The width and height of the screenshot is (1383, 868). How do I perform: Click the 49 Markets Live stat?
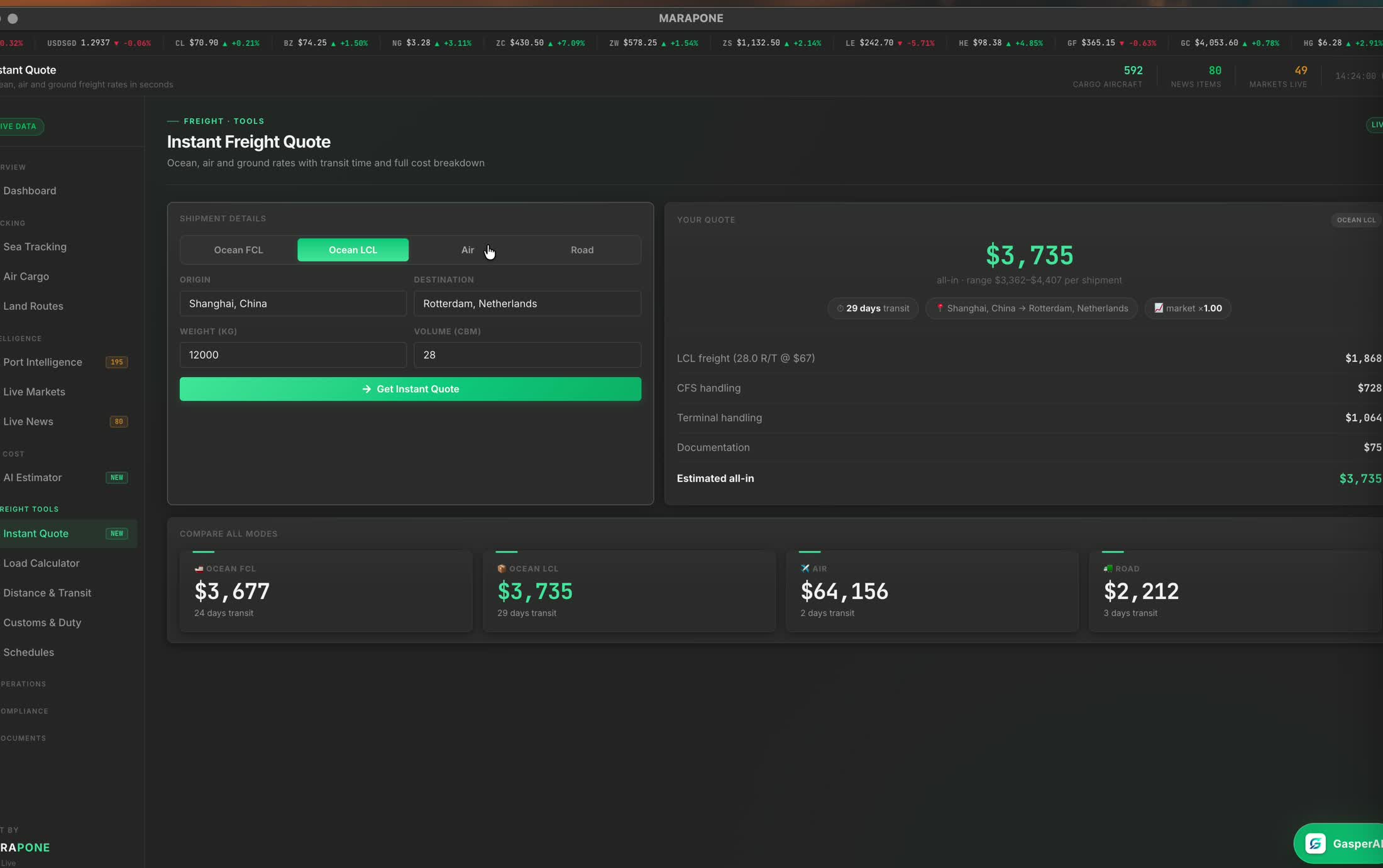click(x=1278, y=76)
